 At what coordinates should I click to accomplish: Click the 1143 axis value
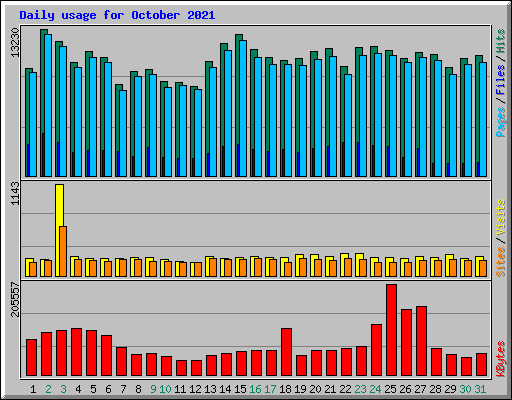[15, 193]
